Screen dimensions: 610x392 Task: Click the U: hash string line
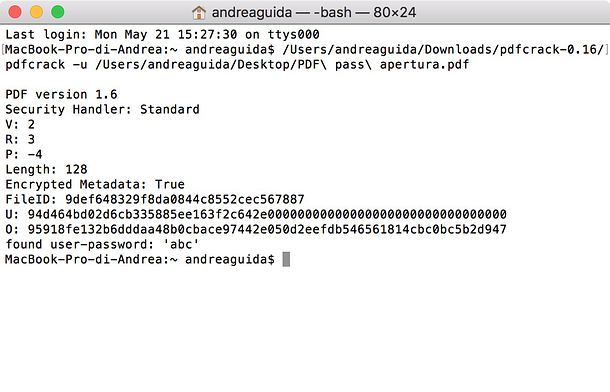[256, 214]
